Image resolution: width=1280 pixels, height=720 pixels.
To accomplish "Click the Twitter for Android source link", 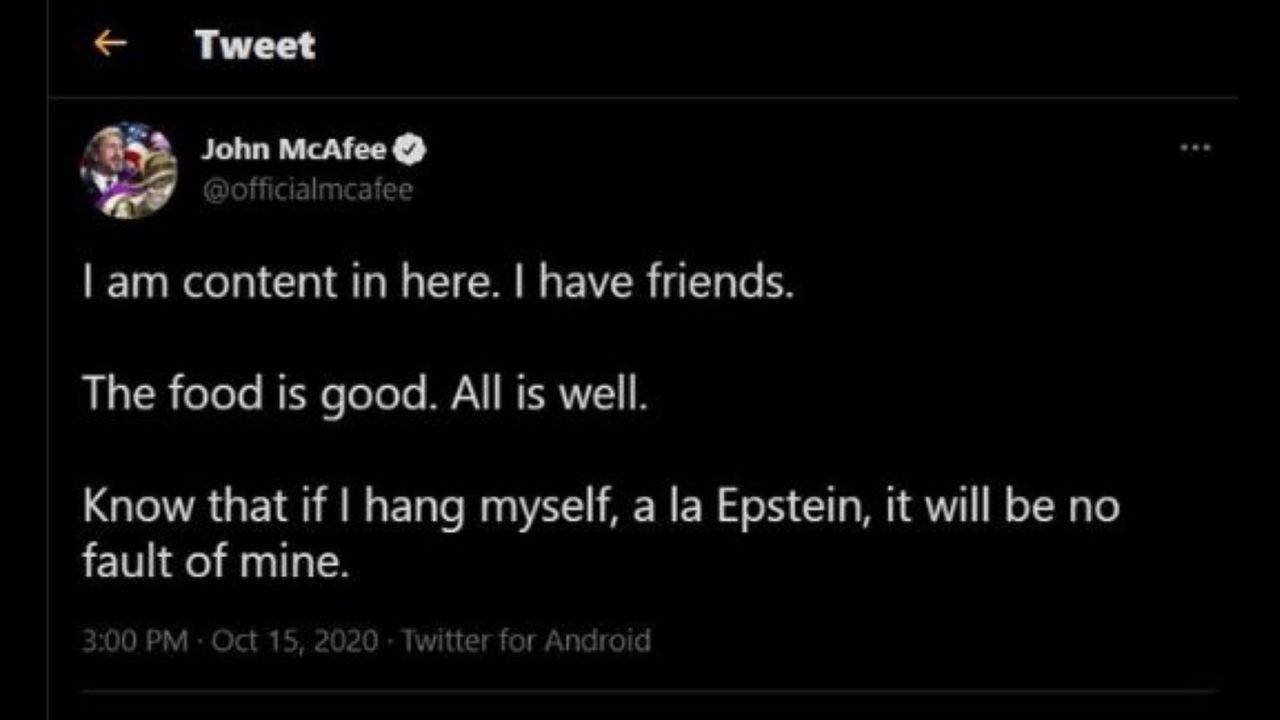I will click(x=526, y=640).
